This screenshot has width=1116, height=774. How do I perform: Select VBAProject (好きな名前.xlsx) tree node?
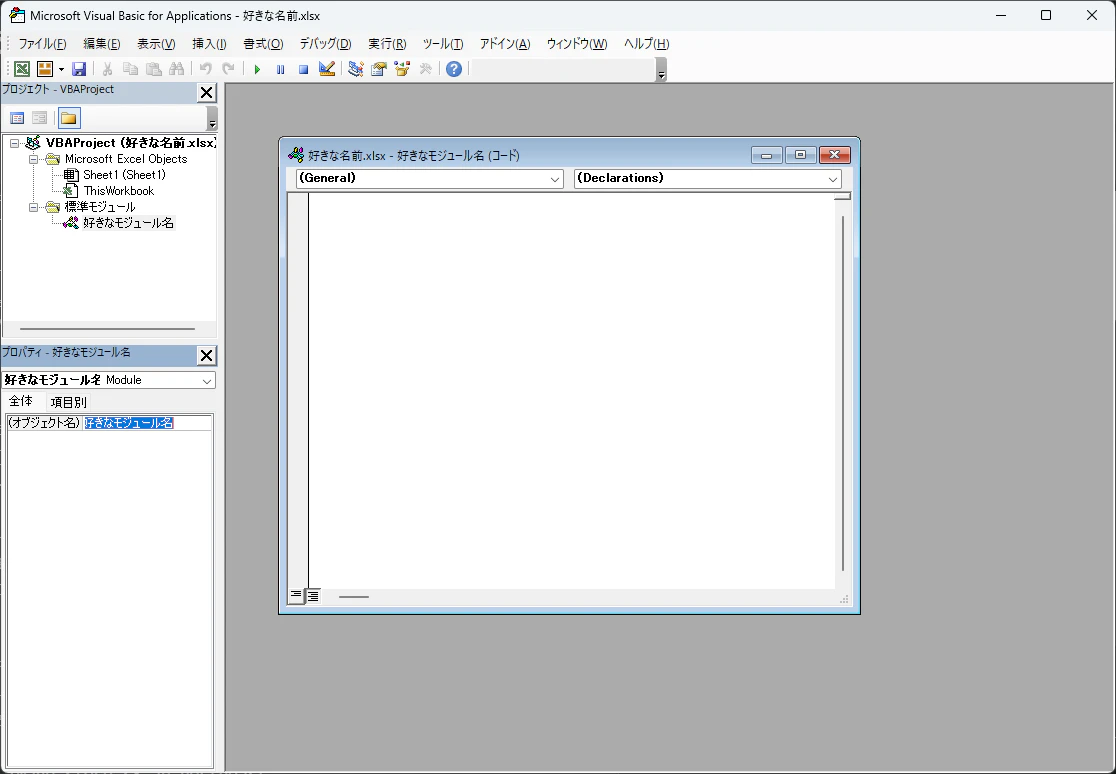coord(130,143)
